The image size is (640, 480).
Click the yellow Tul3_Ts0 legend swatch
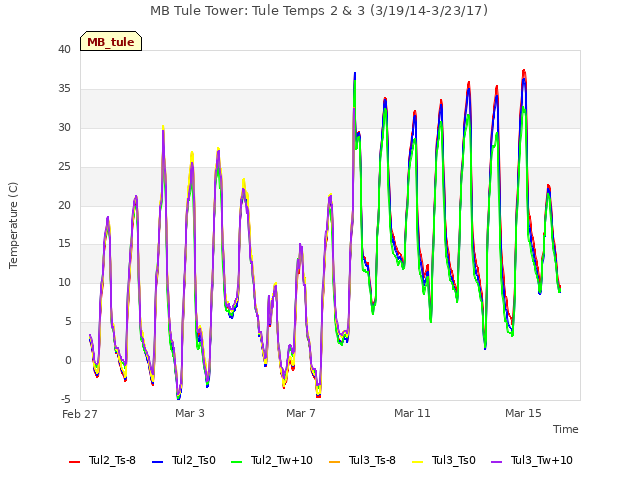417,462
